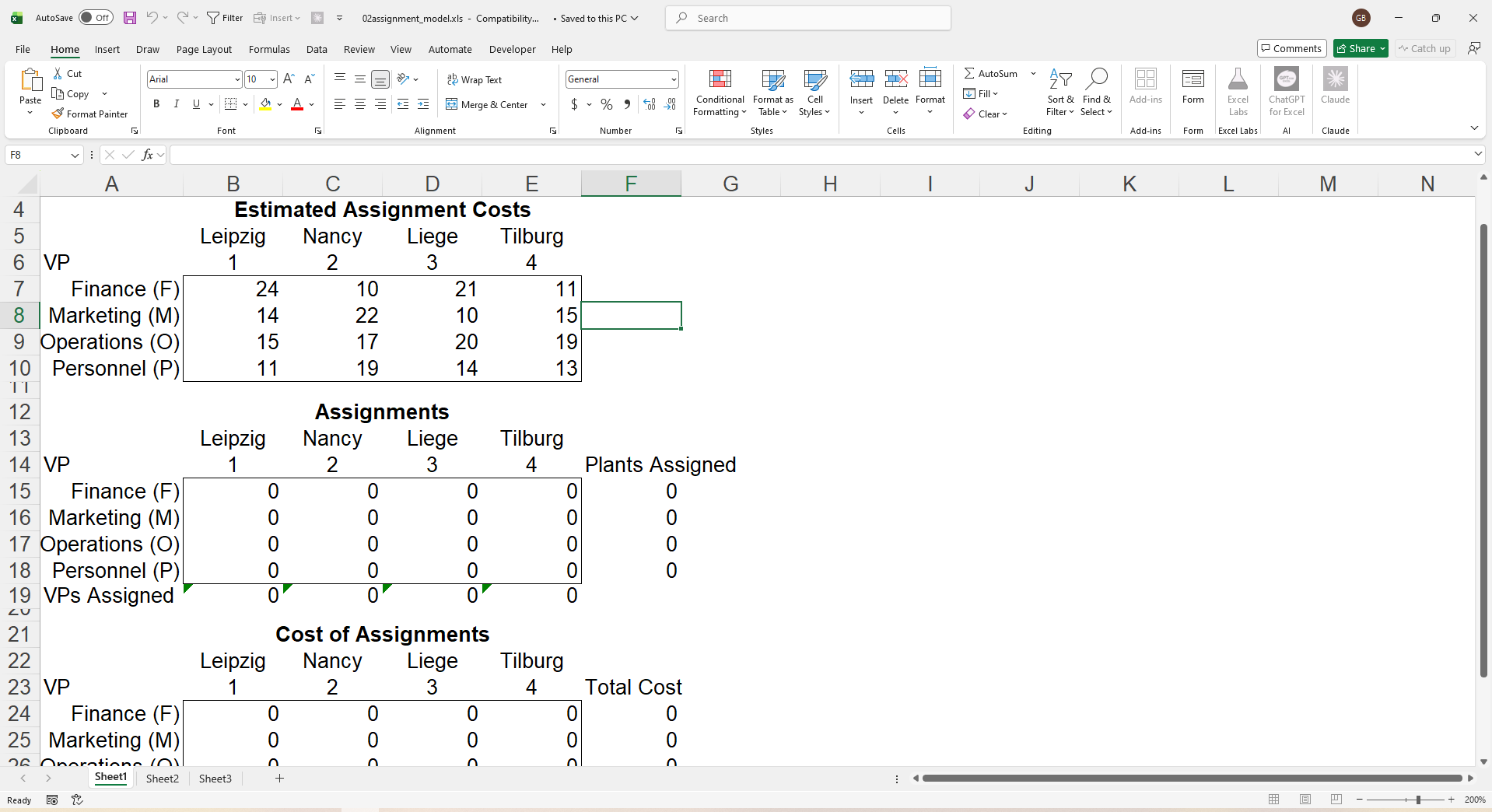Toggle Wrap Text

tap(474, 79)
